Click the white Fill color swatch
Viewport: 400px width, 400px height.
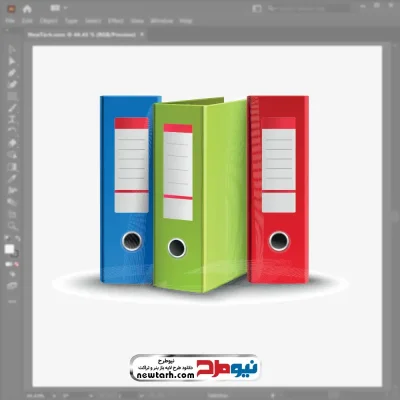click(x=9, y=249)
